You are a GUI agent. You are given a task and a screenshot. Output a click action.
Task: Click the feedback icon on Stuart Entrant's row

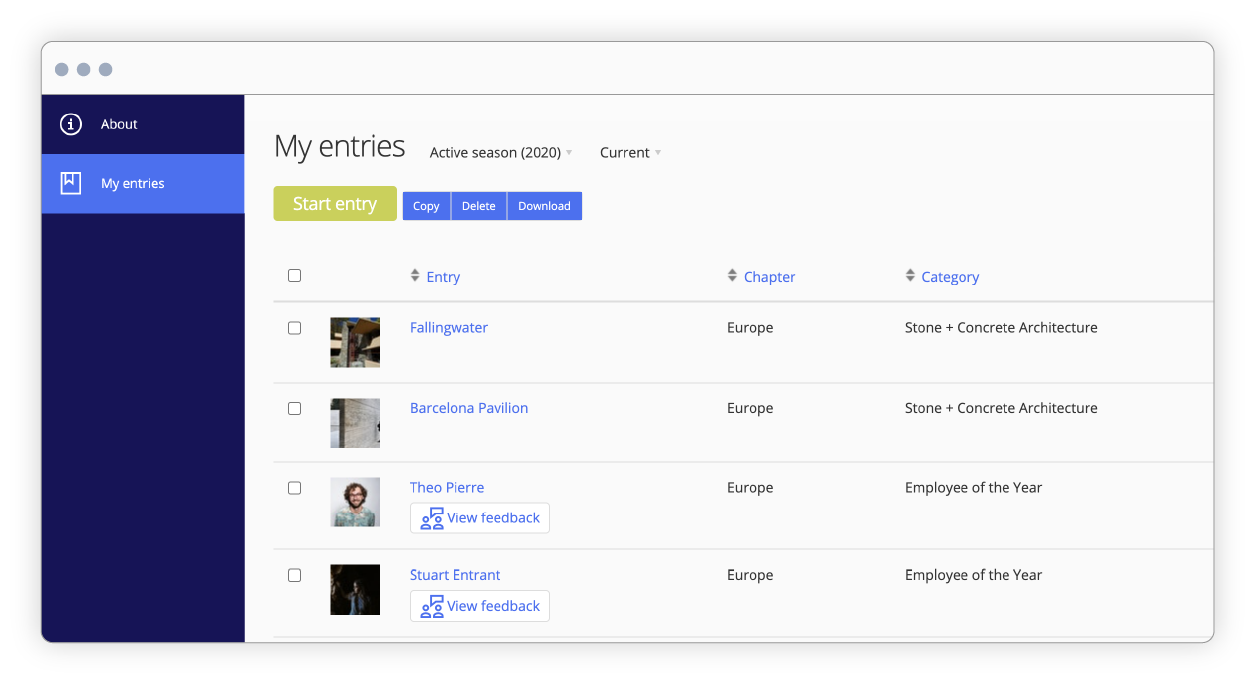(x=432, y=607)
